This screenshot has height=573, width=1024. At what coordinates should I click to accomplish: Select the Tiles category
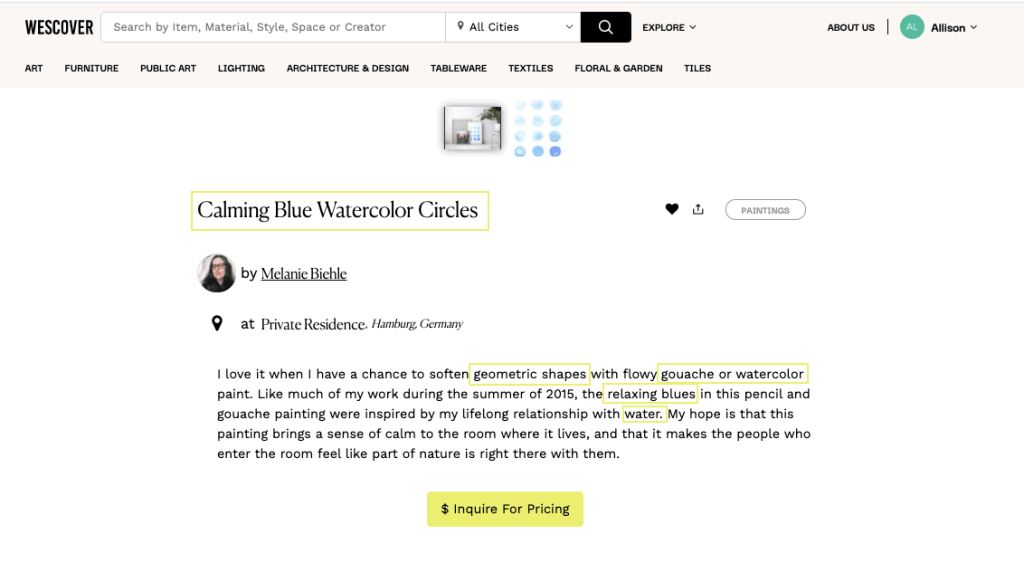tap(697, 68)
